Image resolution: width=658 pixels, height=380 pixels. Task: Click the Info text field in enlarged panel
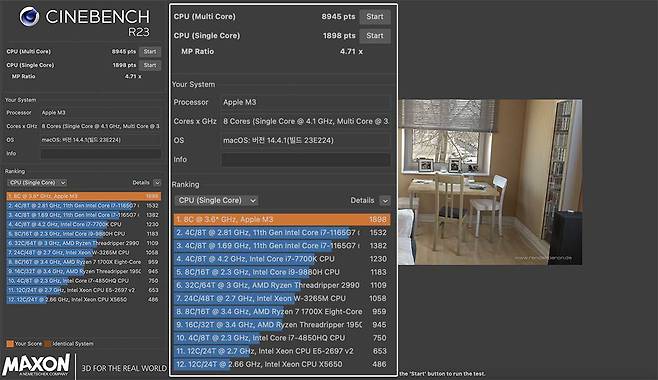click(306, 160)
